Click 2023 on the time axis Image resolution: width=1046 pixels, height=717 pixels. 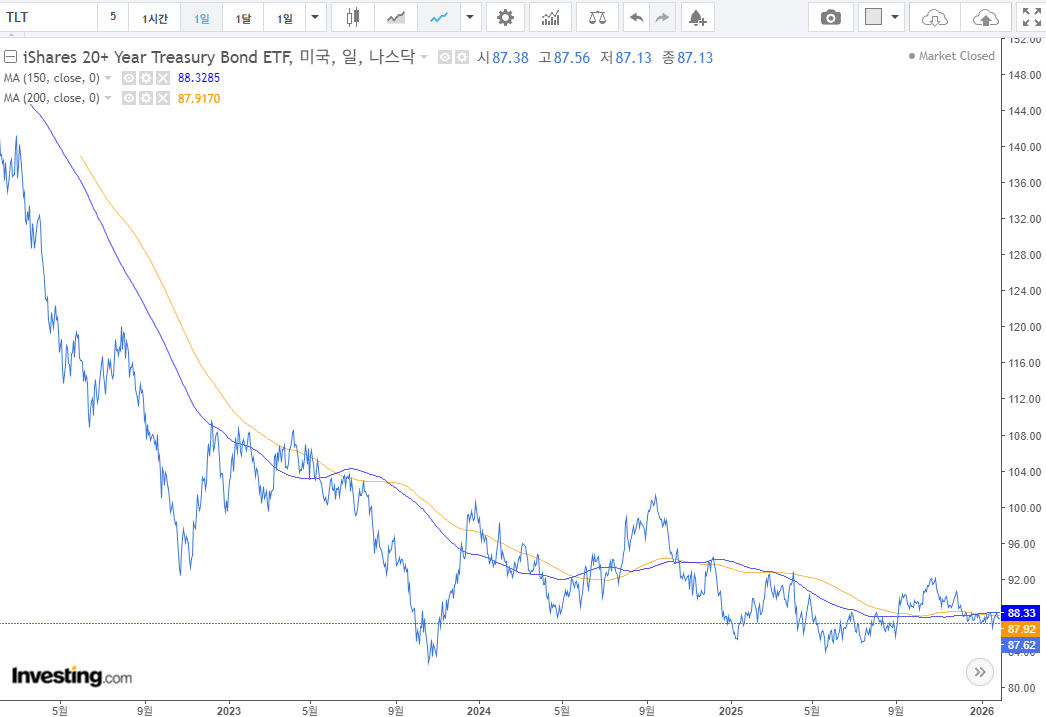229,711
